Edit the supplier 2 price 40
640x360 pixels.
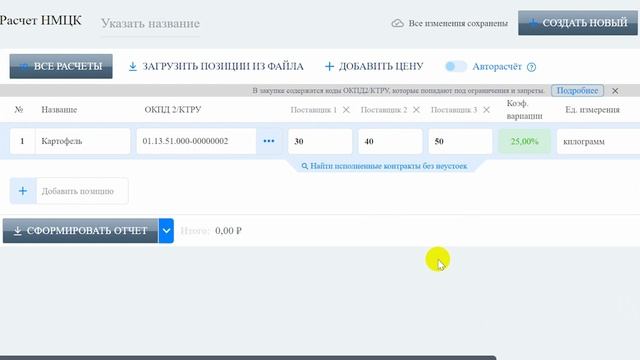(390, 142)
